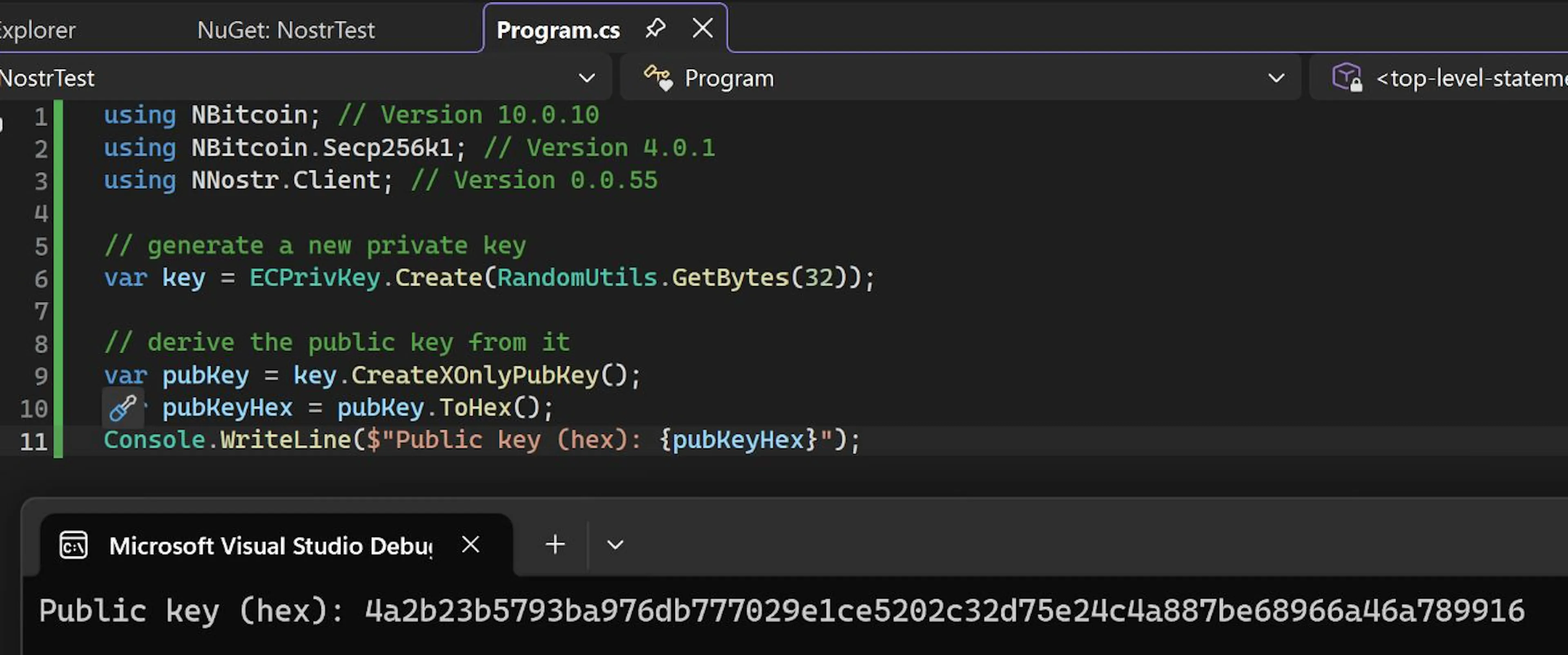Open the top-level-statements member dropdown

point(1439,78)
